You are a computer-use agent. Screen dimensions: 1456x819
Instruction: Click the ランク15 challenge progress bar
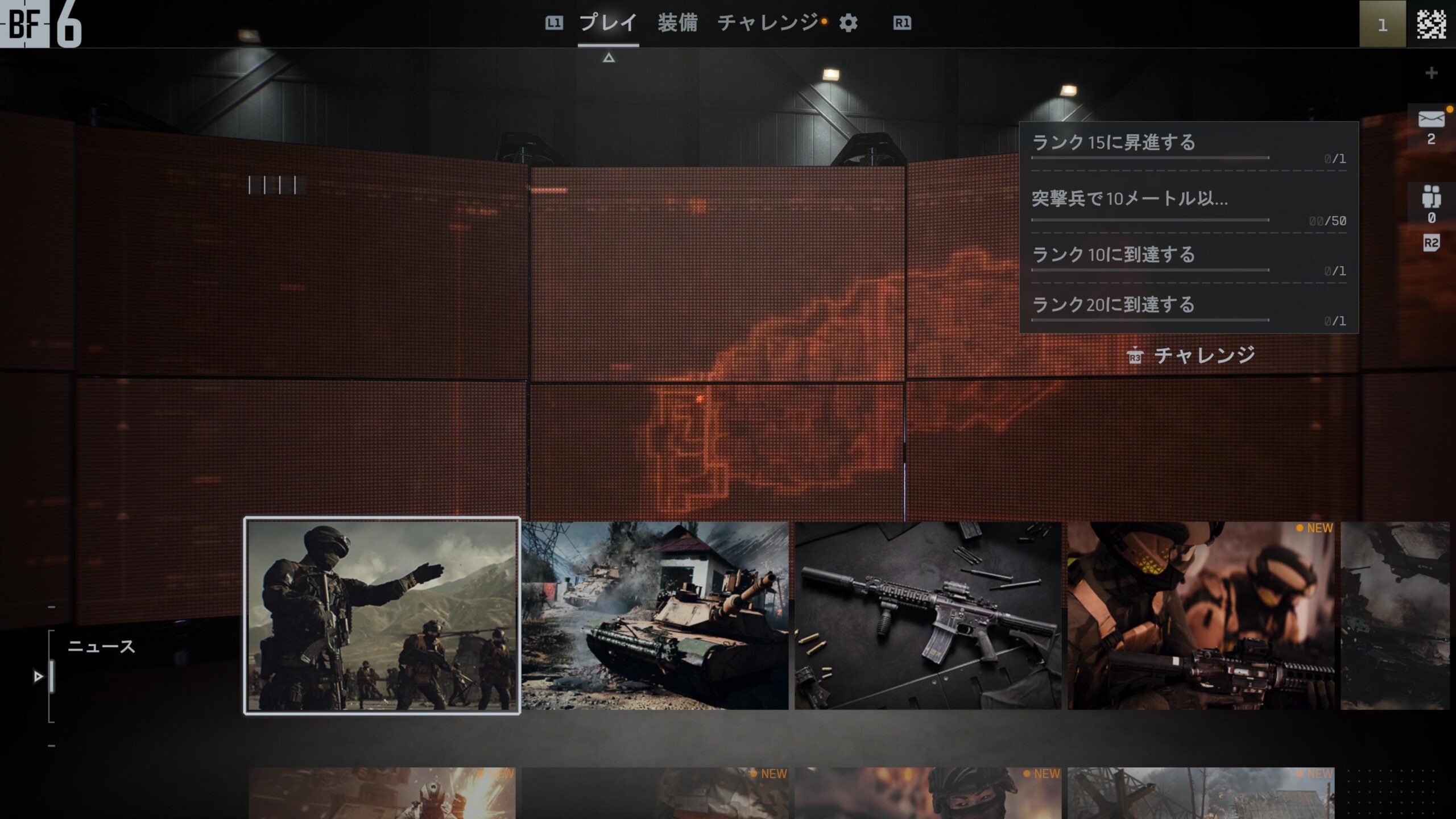(1150, 158)
